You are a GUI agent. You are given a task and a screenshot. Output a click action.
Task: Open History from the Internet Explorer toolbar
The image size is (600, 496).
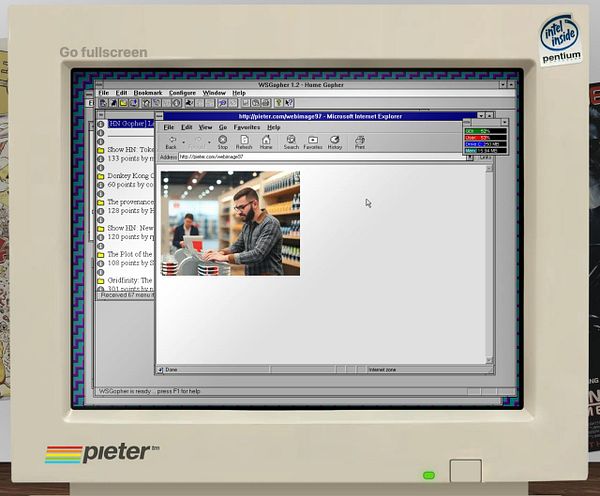tap(335, 142)
